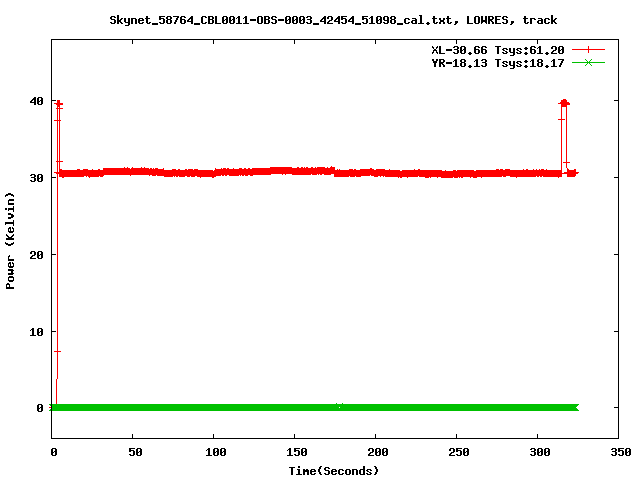Click the y-axis tick label 20
Image resolution: width=640 pixels, height=480 pixels.
click(x=36, y=255)
